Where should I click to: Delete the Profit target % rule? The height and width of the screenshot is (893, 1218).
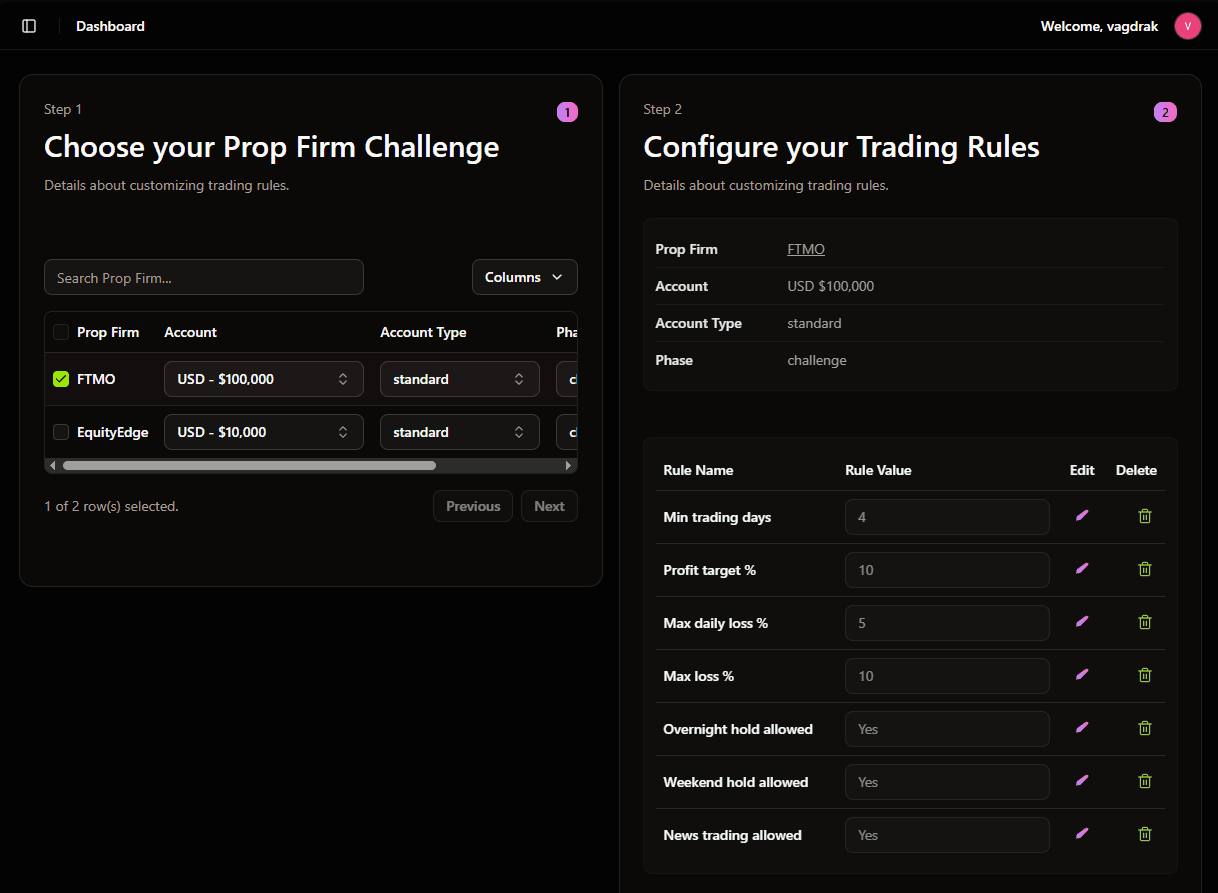pyautogui.click(x=1145, y=569)
